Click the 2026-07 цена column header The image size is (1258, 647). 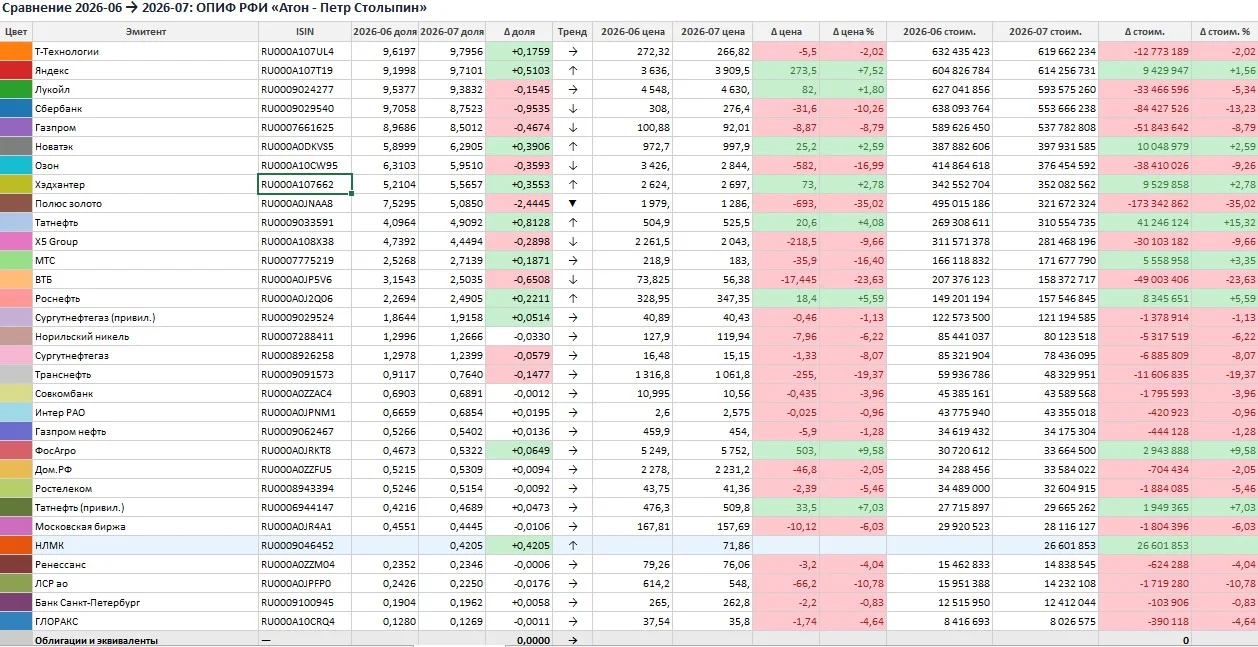click(713, 31)
